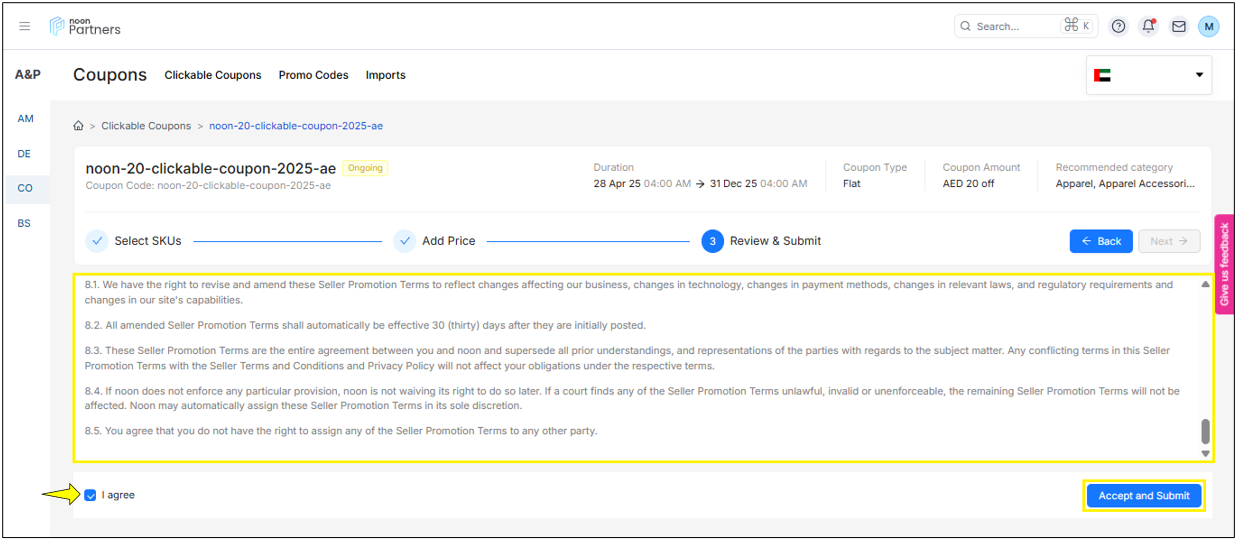
Task: Click the Add Price step checkmark
Action: tap(404, 241)
